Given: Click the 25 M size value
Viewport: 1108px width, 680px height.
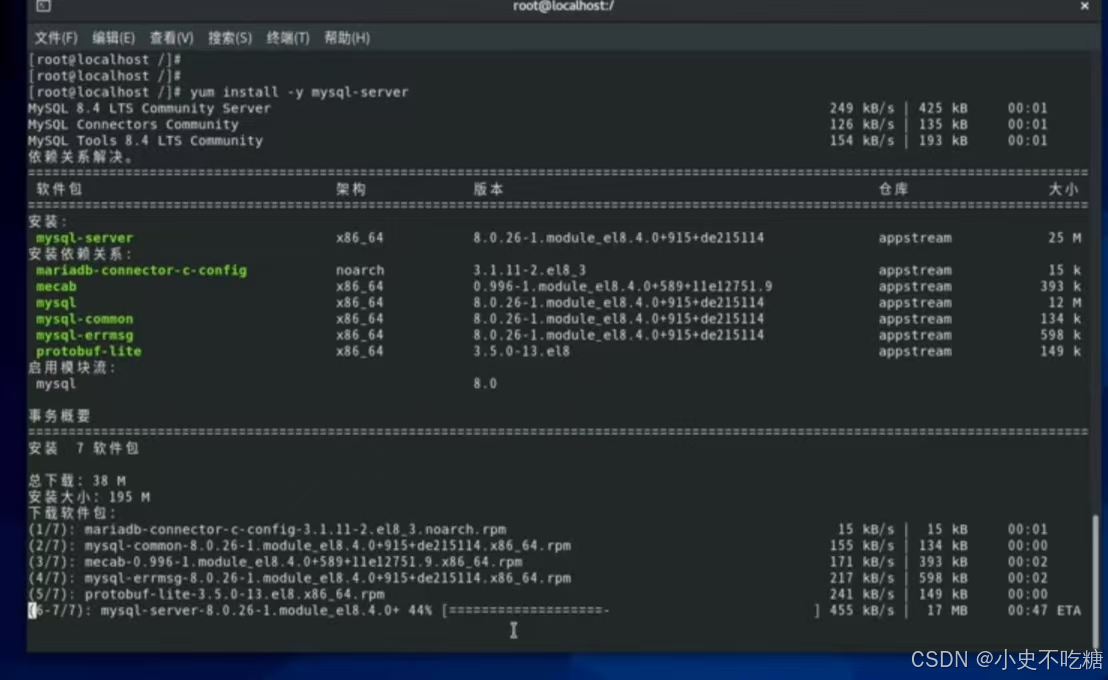Looking at the screenshot, I should 1065,238.
